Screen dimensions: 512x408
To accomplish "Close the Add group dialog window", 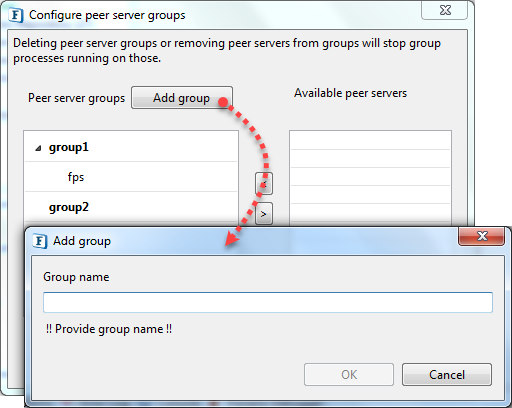I will tap(482, 236).
